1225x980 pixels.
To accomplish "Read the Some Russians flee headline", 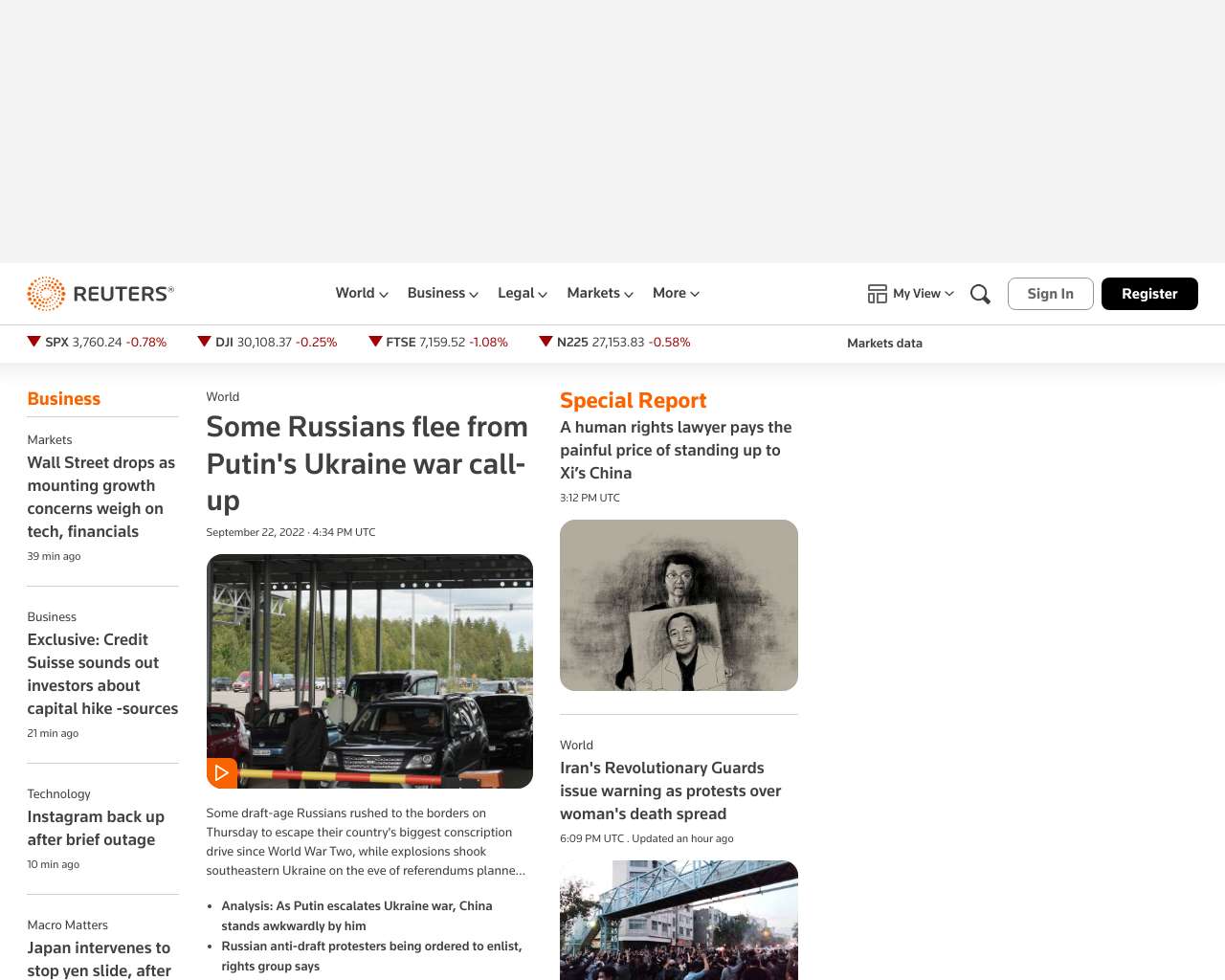I will [x=367, y=463].
